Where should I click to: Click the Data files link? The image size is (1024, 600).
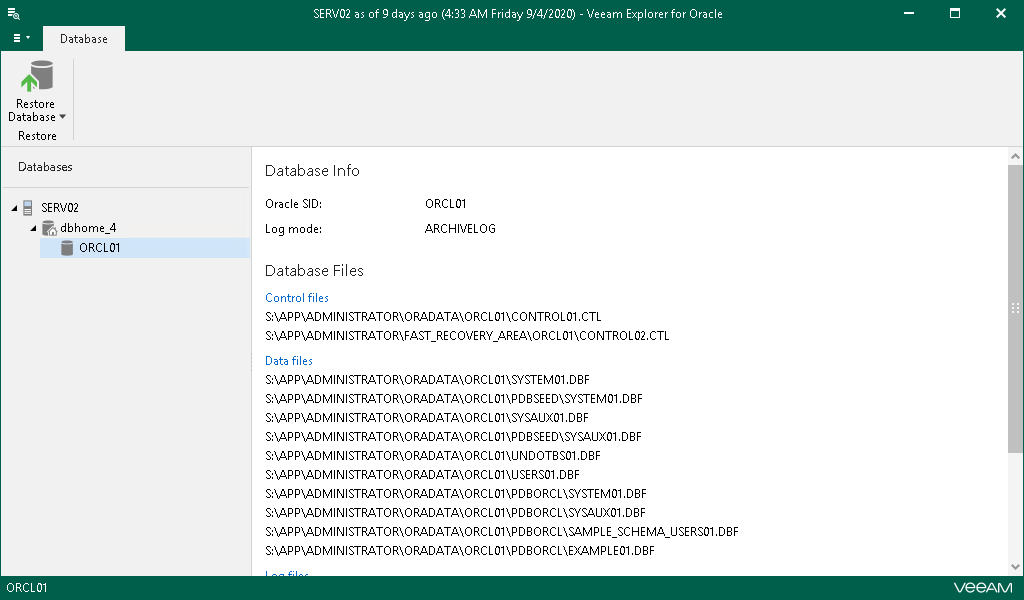289,361
